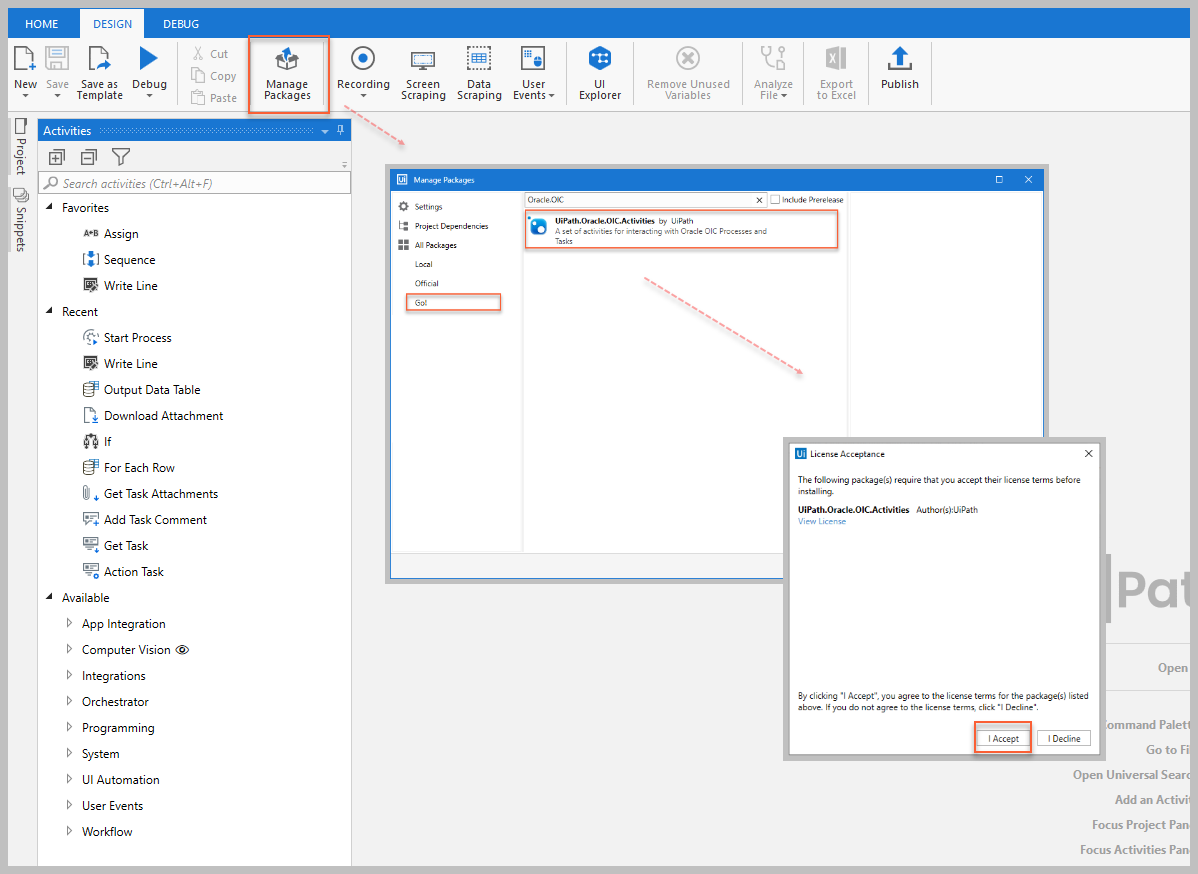Open the View License link

point(821,522)
